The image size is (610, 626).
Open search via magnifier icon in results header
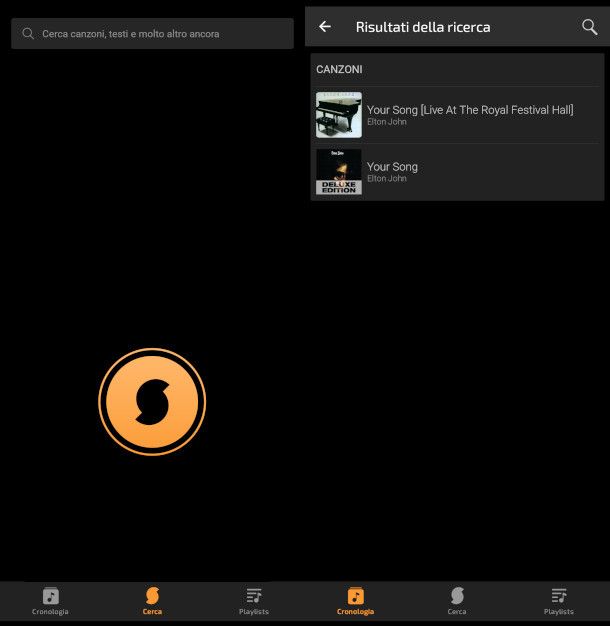click(x=589, y=27)
